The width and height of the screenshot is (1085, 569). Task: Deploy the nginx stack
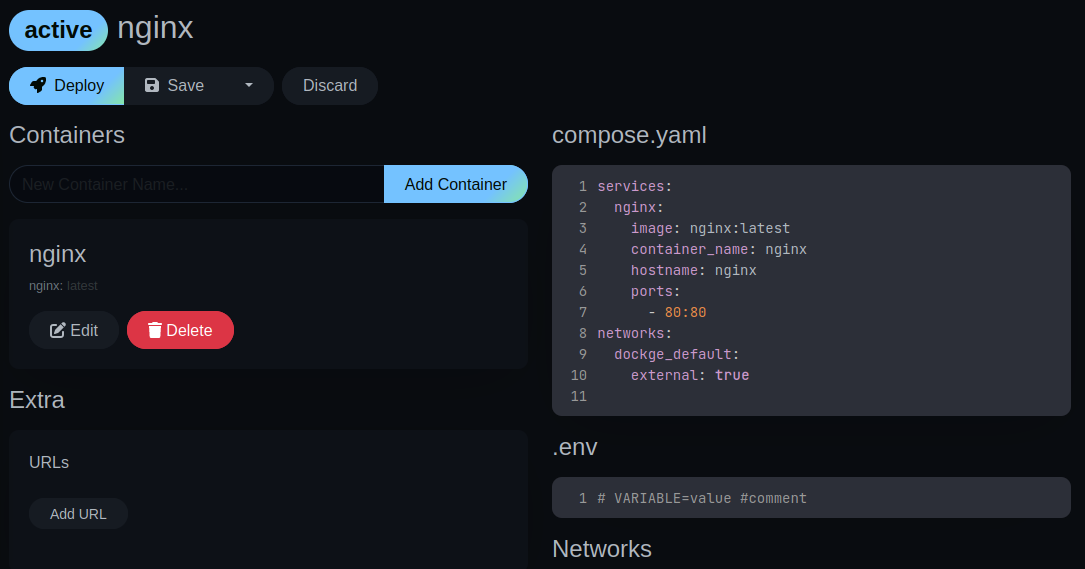66,86
